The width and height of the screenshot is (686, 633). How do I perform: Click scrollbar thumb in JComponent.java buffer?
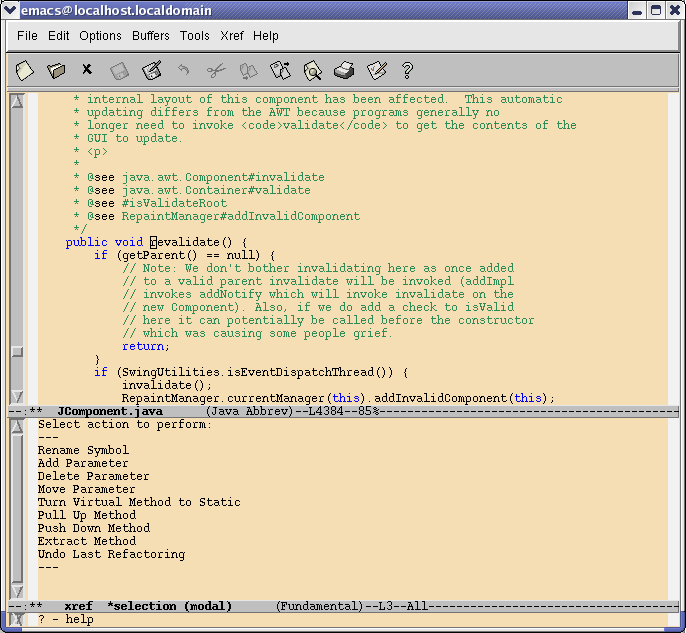pyautogui.click(x=17, y=352)
